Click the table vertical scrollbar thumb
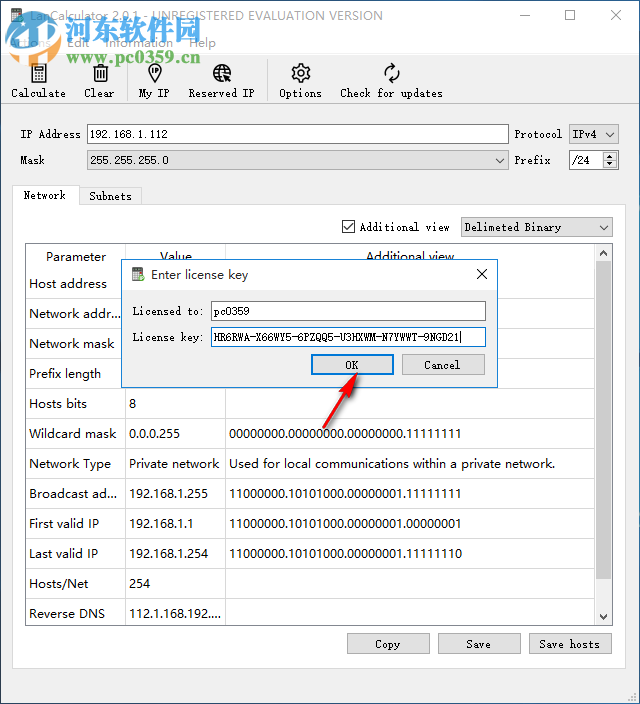 604,420
